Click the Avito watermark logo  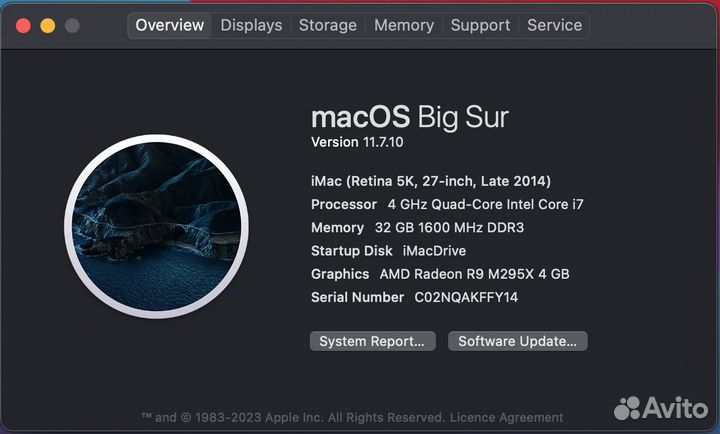[661, 407]
